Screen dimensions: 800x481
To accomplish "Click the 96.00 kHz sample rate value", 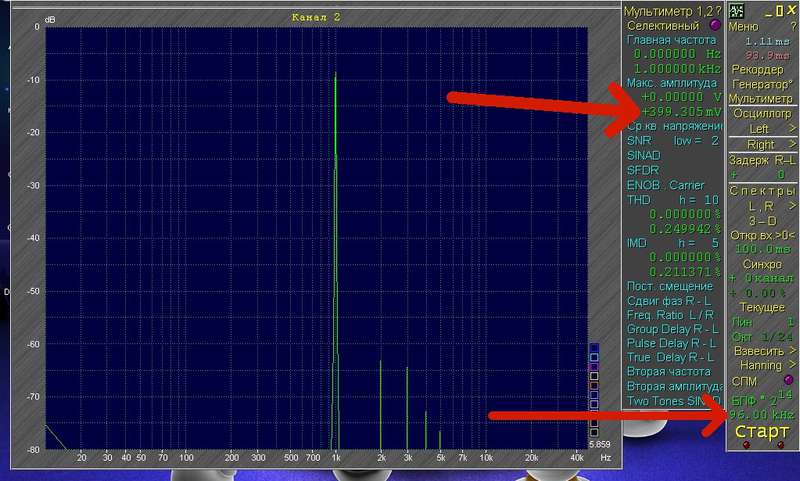I will (x=762, y=415).
